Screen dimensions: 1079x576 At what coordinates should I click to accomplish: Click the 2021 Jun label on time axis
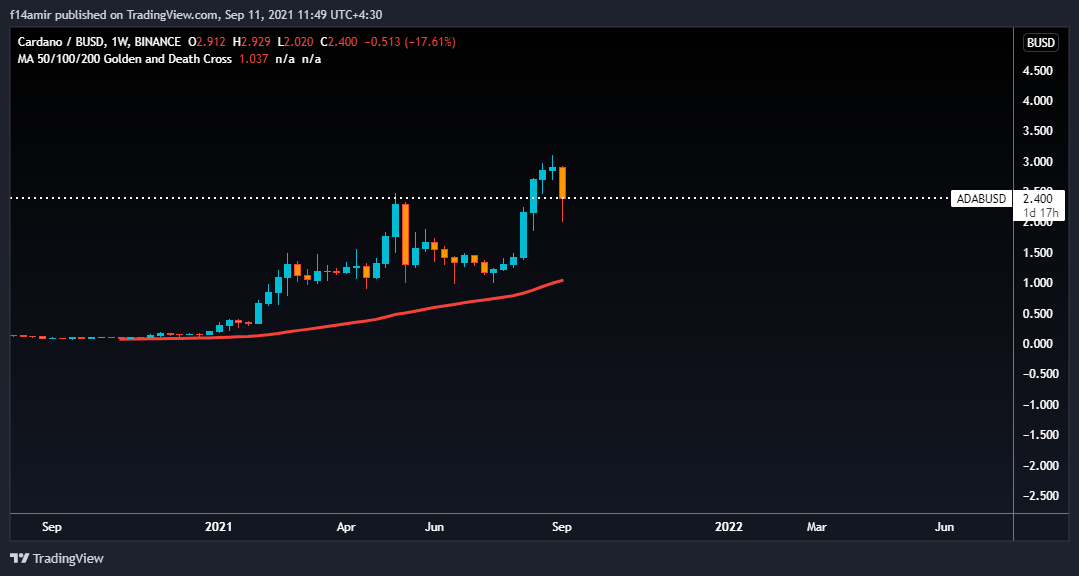435,527
